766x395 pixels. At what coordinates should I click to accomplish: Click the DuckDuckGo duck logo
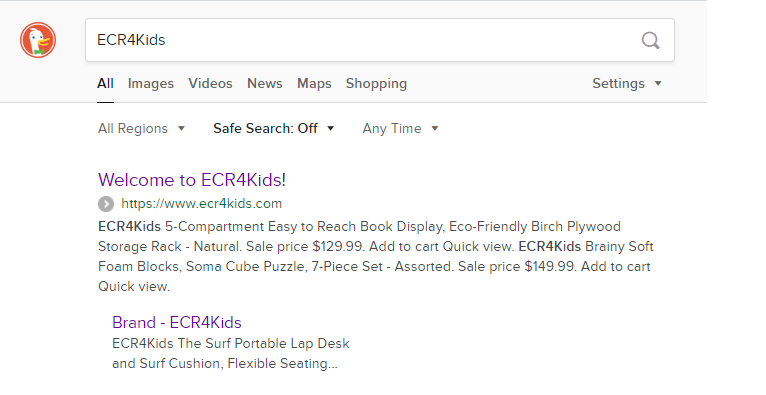(x=38, y=40)
